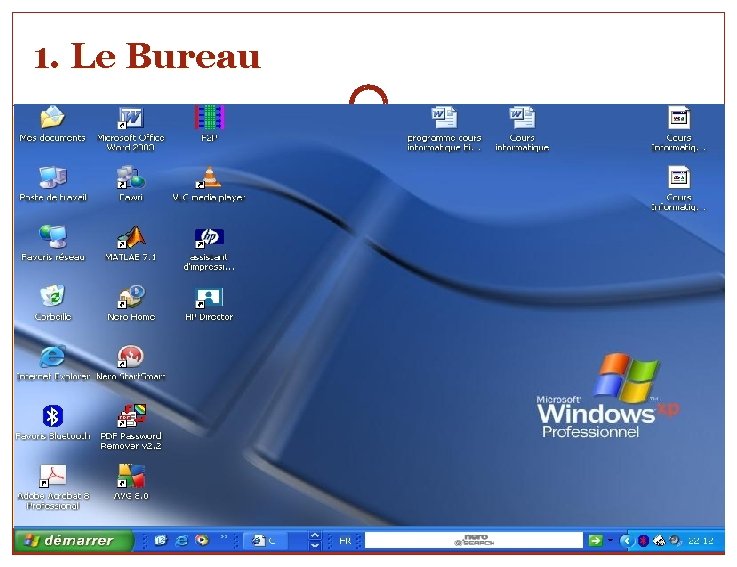Viewport: 737px width, 567px height.
Task: Expand hidden Quick Launch items chevron
Action: [224, 537]
